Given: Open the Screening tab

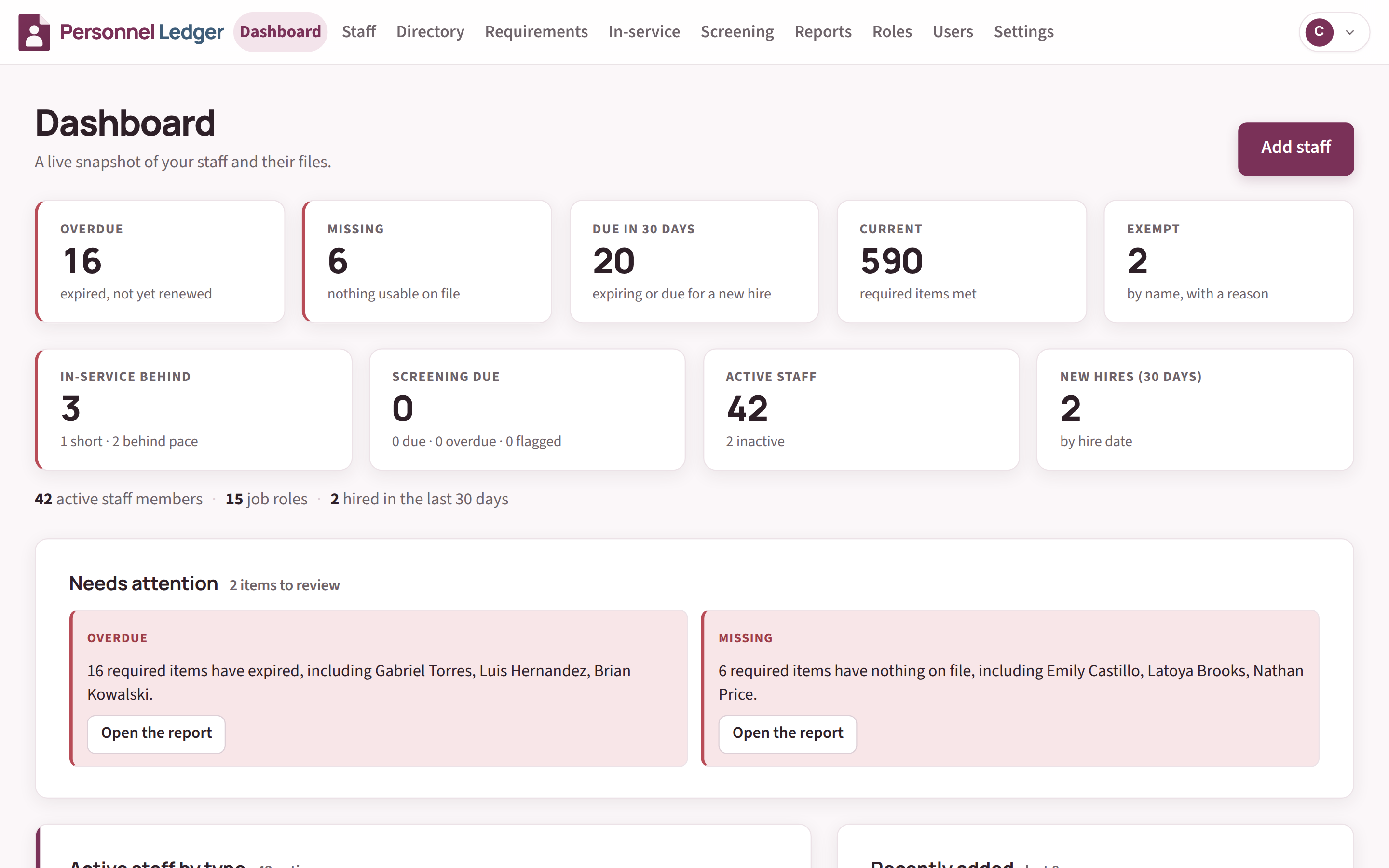Looking at the screenshot, I should (737, 31).
